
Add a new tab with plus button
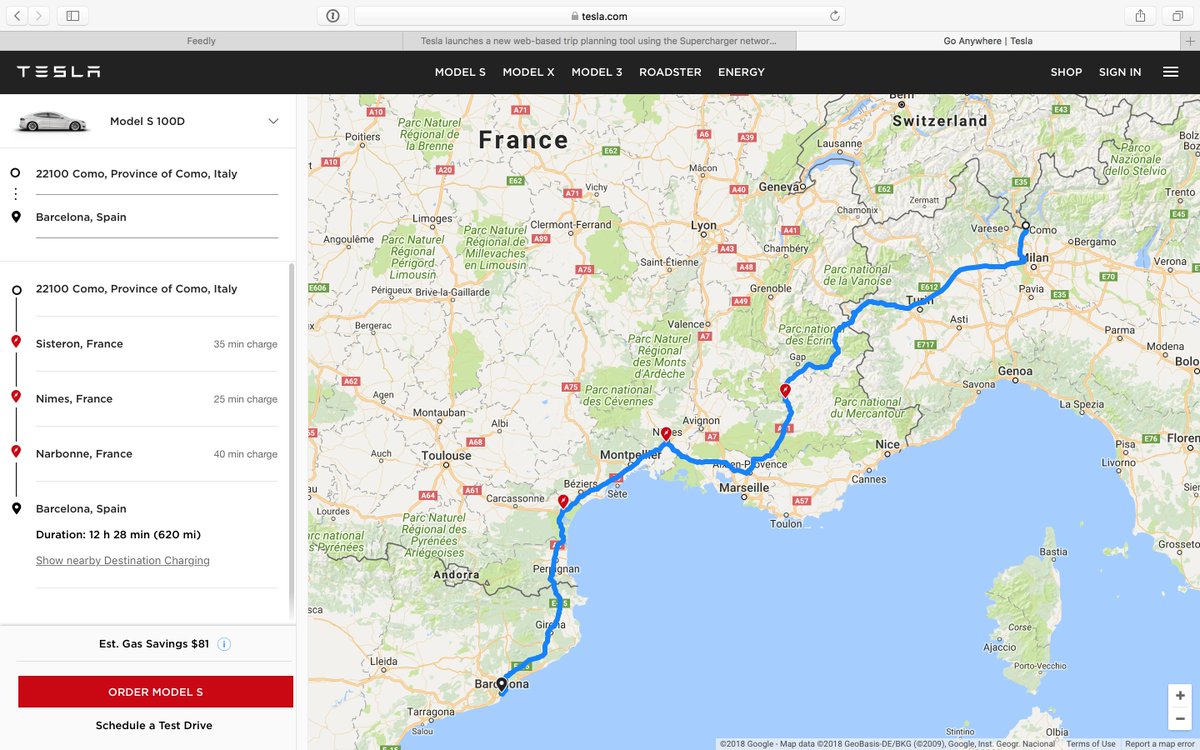click(1190, 41)
